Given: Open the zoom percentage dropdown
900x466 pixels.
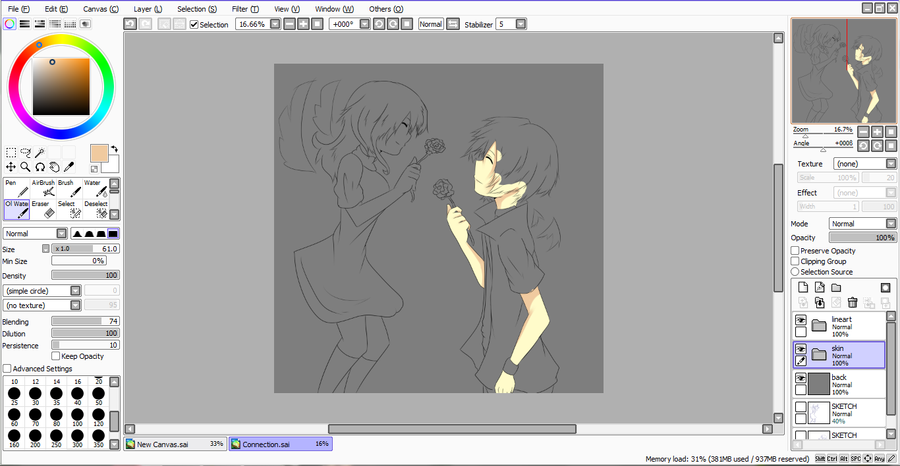Looking at the screenshot, I should click(x=275, y=24).
